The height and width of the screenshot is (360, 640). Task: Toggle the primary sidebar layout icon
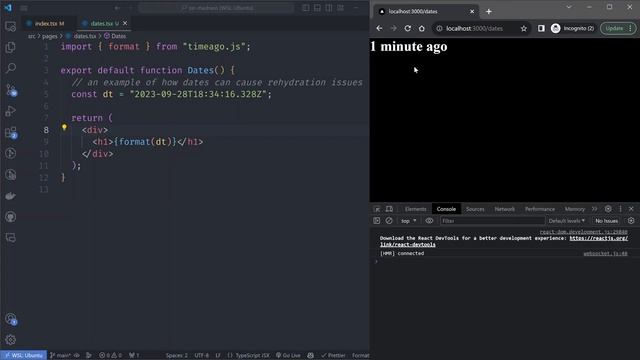(306, 8)
